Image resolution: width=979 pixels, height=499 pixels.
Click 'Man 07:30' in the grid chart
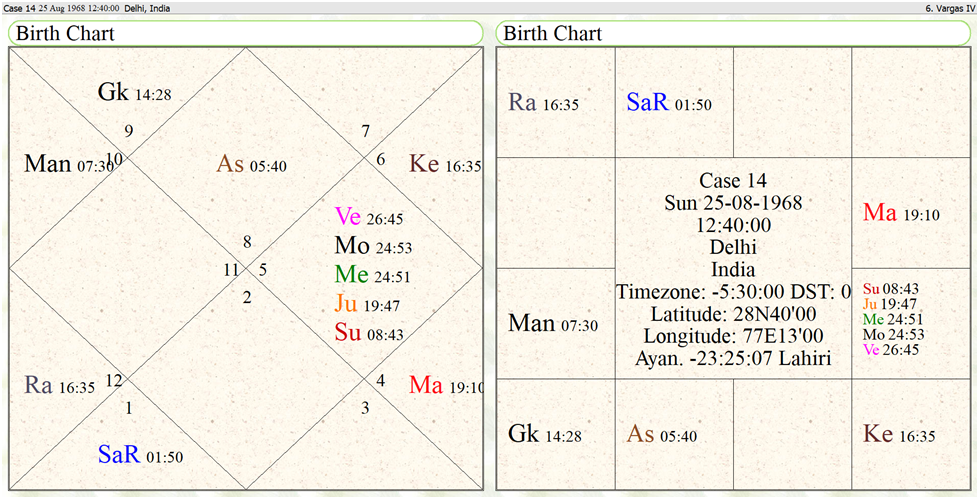(x=553, y=324)
